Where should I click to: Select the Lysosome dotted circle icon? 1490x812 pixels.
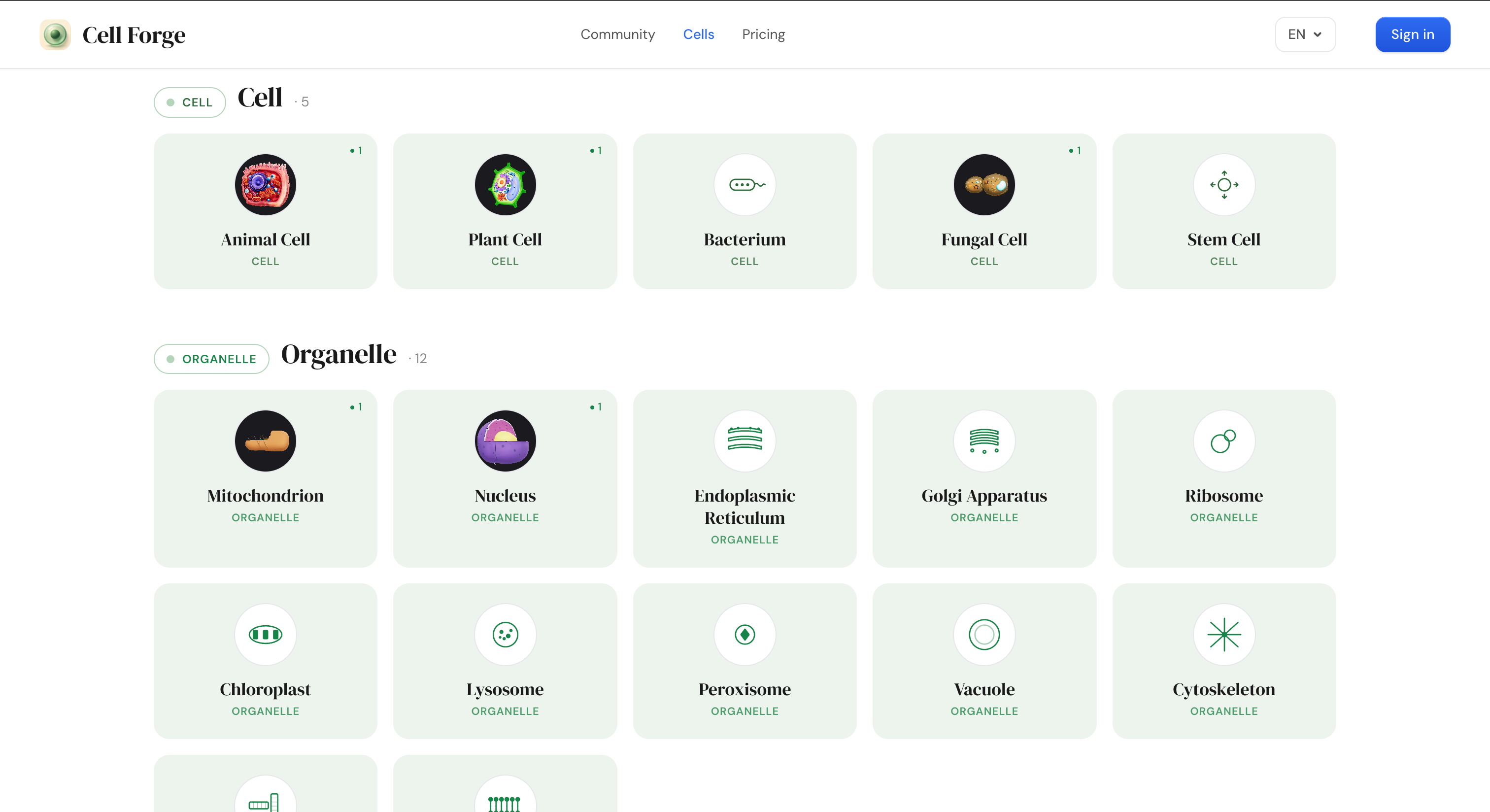pyautogui.click(x=505, y=635)
